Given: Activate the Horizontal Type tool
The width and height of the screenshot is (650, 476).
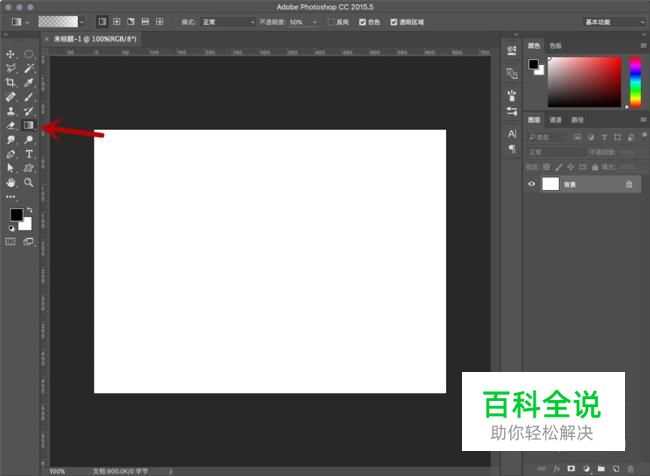Looking at the screenshot, I should [29, 154].
